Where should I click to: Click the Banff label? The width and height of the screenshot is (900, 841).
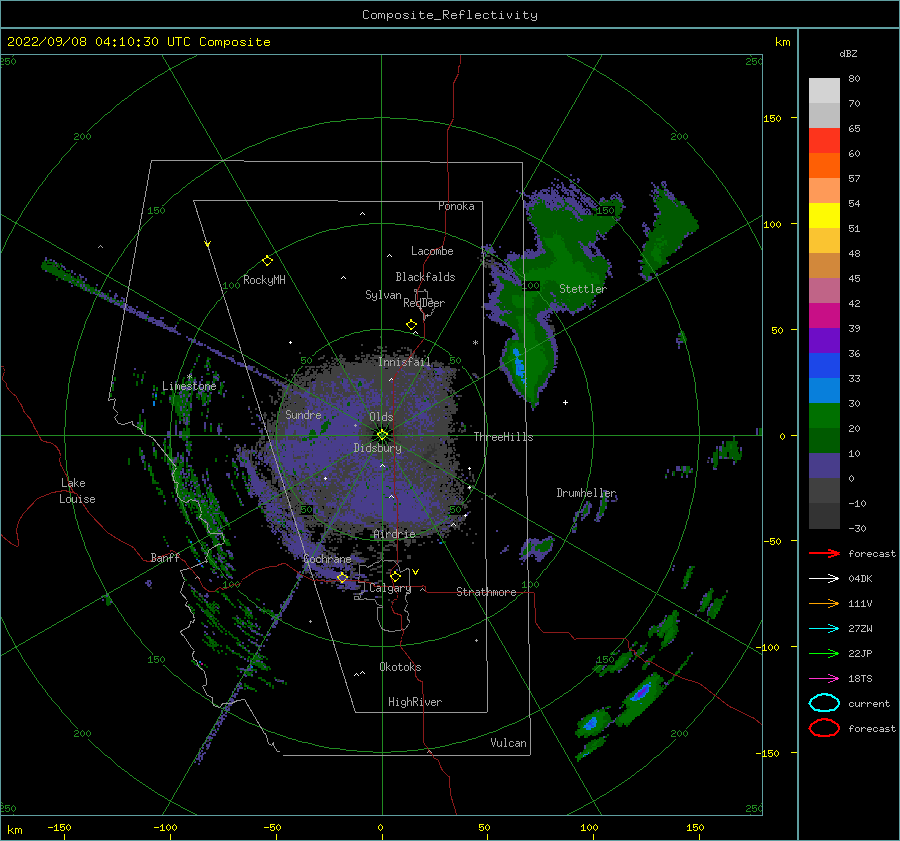coord(165,557)
